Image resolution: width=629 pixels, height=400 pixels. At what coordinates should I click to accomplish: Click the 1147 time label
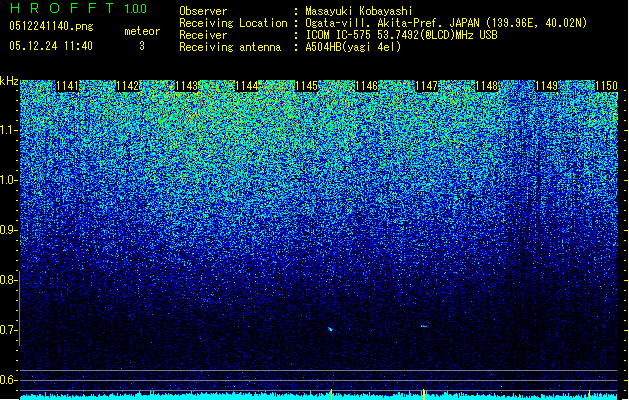pyautogui.click(x=426, y=86)
